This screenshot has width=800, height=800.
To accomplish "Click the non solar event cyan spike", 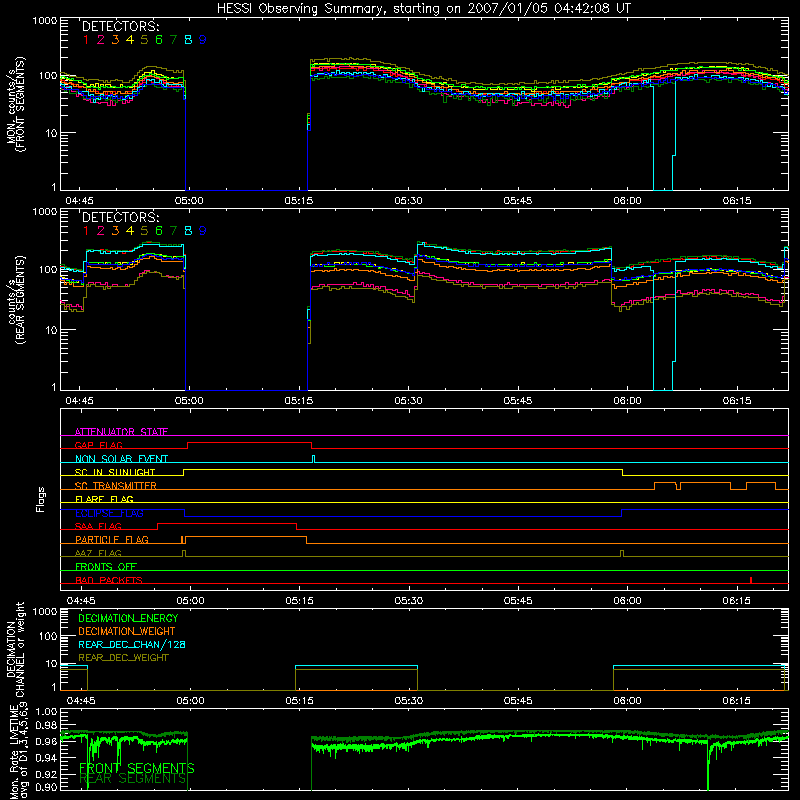I will tap(313, 459).
